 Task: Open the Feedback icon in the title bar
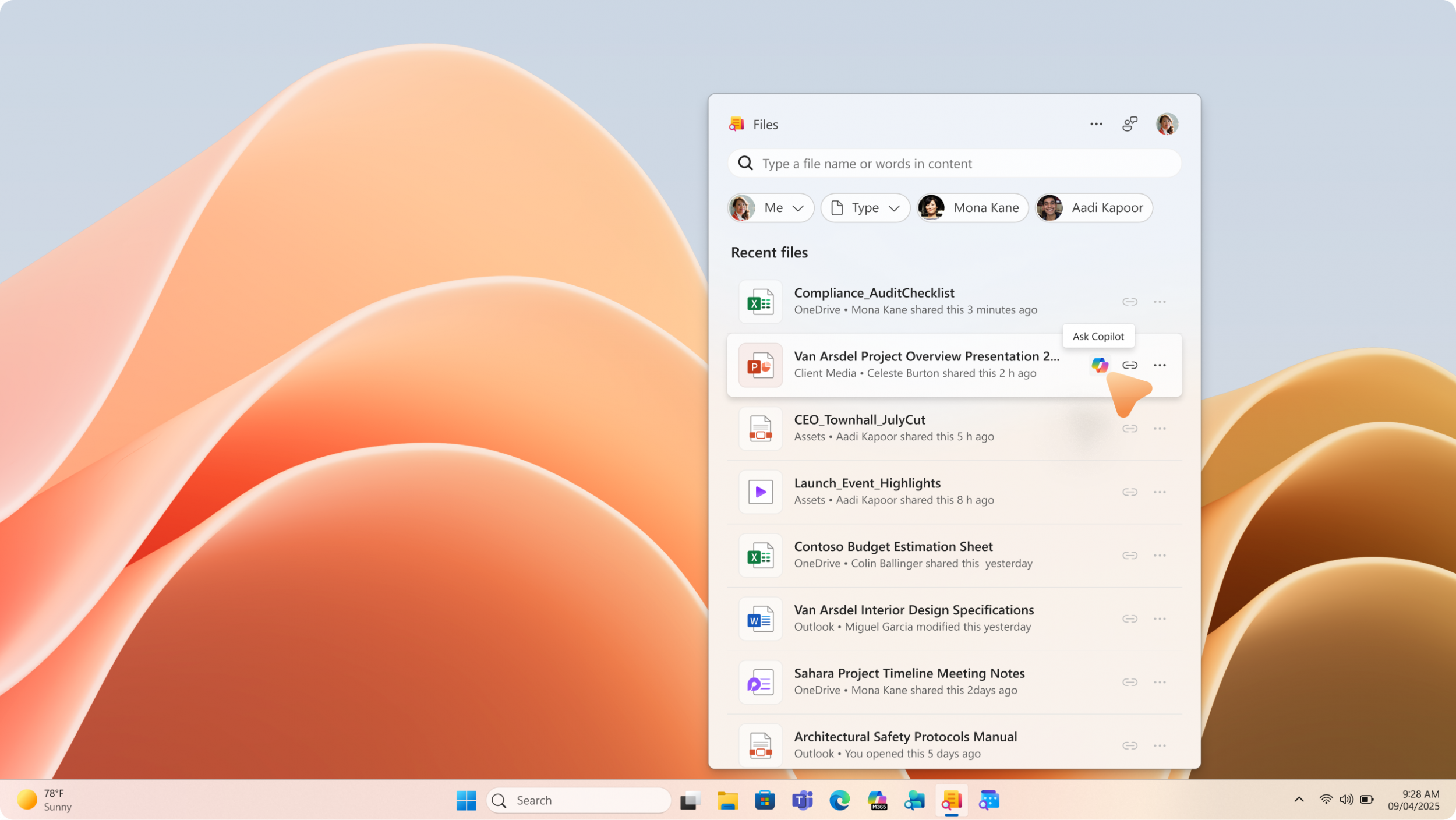pos(1130,123)
